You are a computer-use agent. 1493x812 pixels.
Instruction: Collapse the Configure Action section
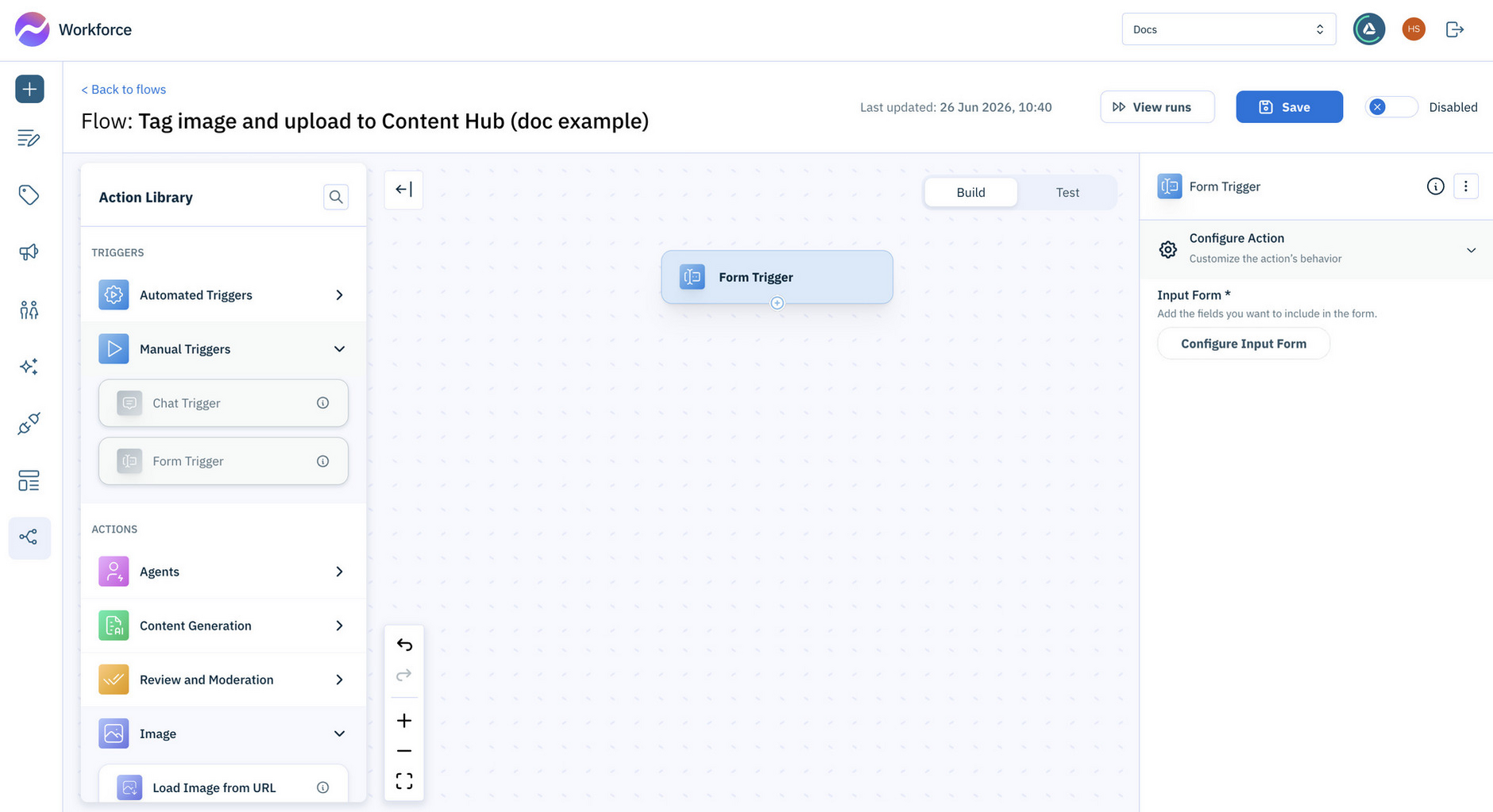tap(1316, 249)
